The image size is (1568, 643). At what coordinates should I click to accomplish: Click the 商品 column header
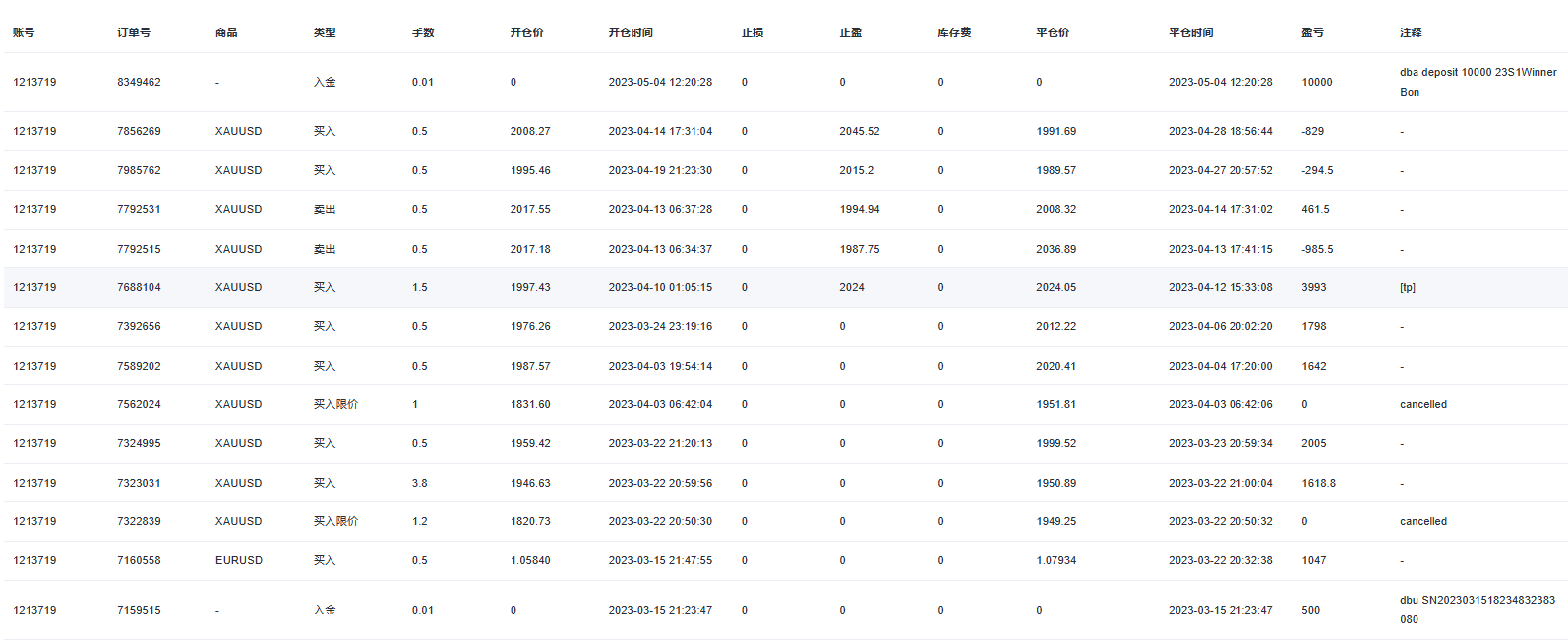pos(226,32)
